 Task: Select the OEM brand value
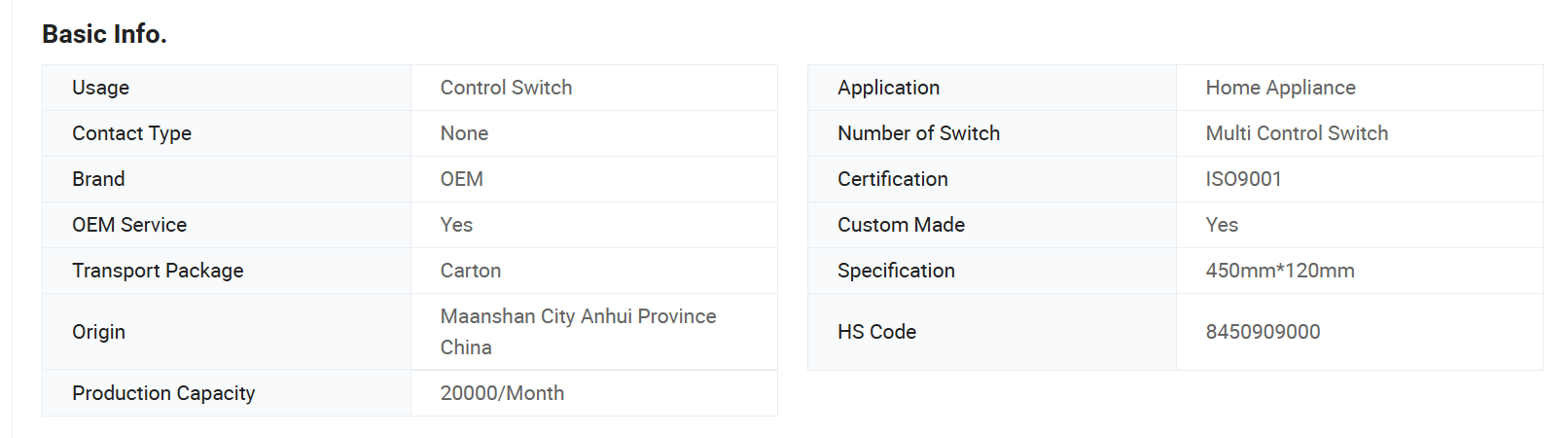coord(461,179)
